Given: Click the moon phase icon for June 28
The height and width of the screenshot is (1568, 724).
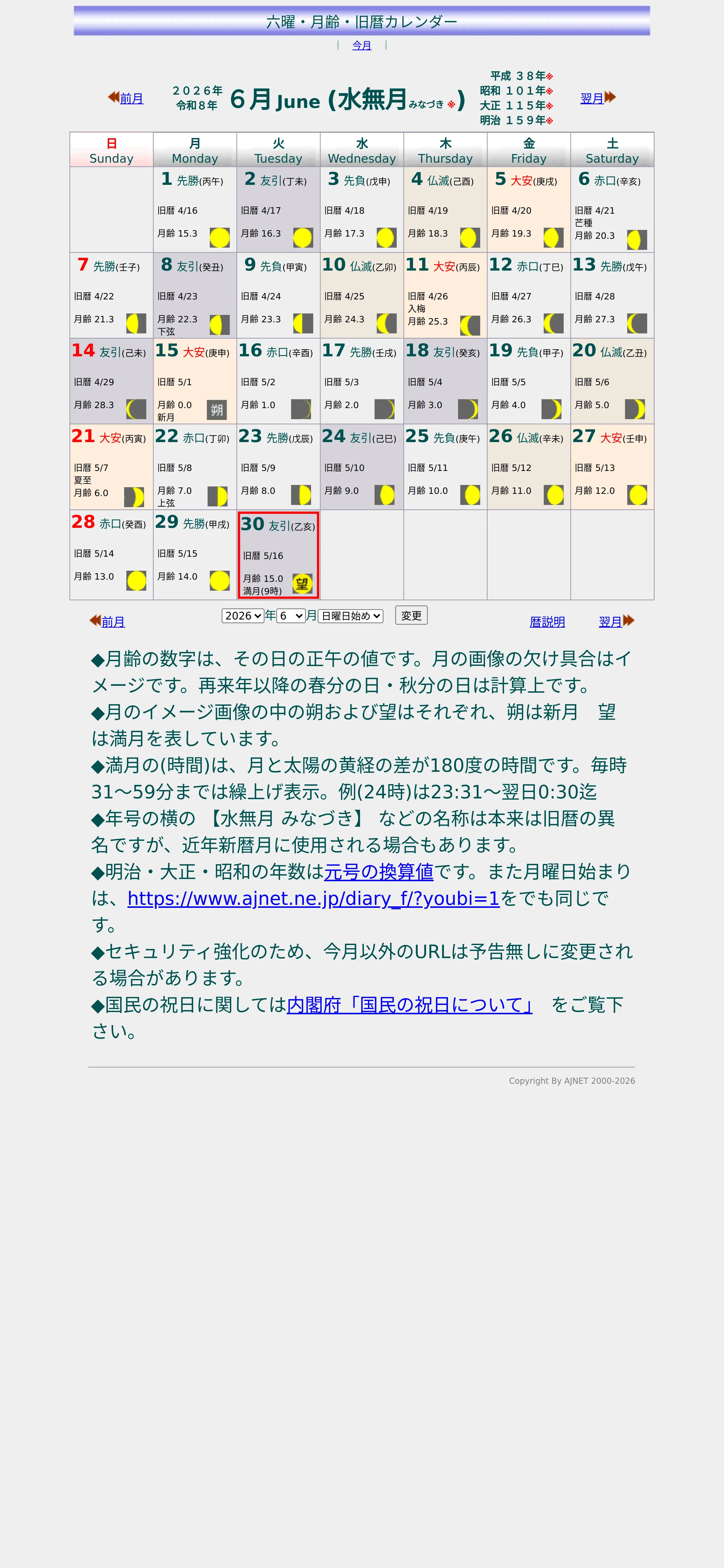Looking at the screenshot, I should tap(136, 581).
